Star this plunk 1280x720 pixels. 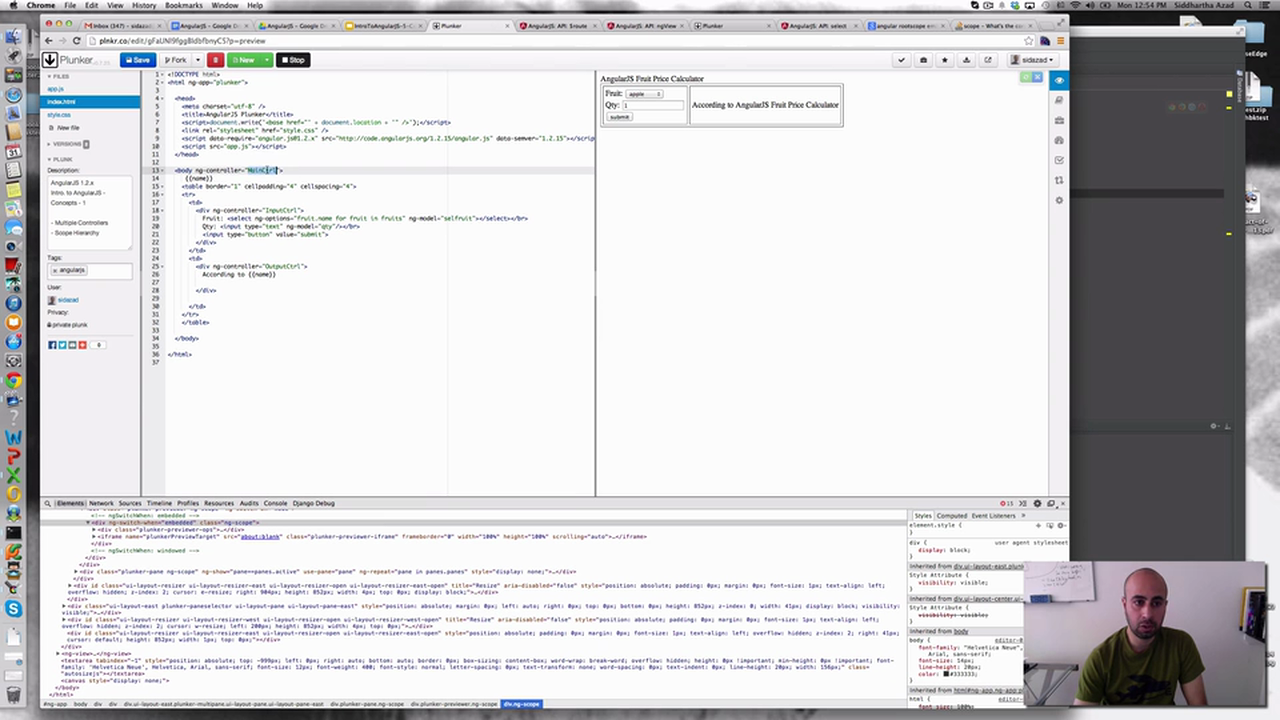pyautogui.click(x=945, y=60)
